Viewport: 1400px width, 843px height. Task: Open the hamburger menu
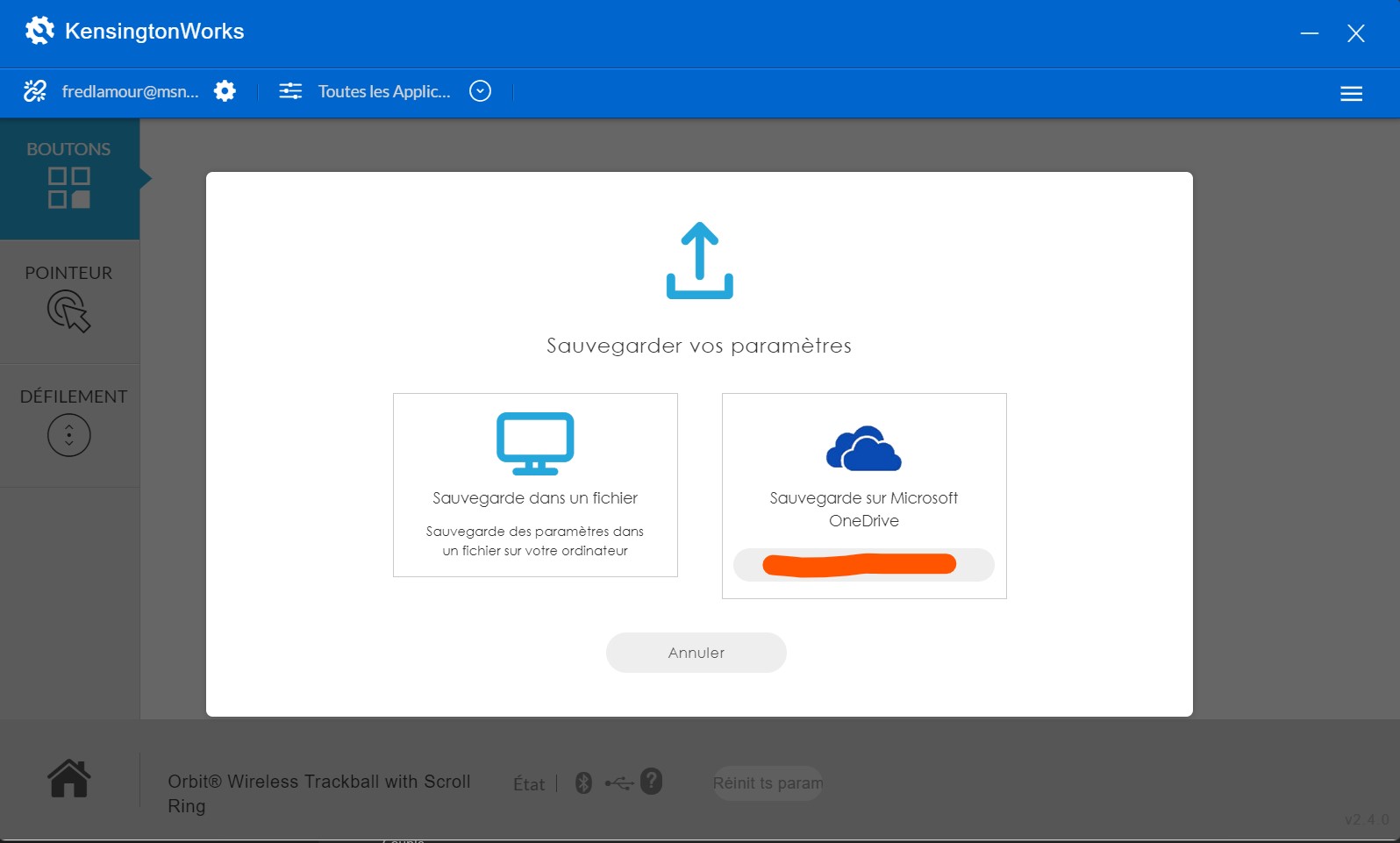click(x=1351, y=94)
